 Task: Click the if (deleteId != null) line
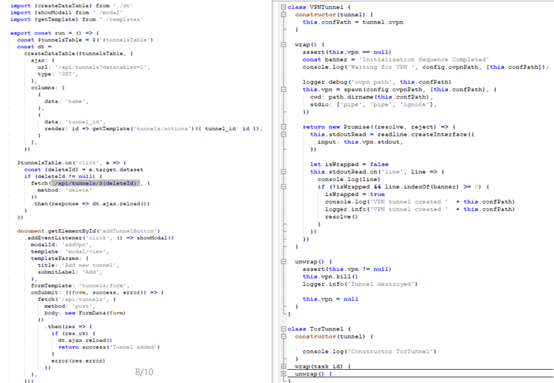[63, 176]
